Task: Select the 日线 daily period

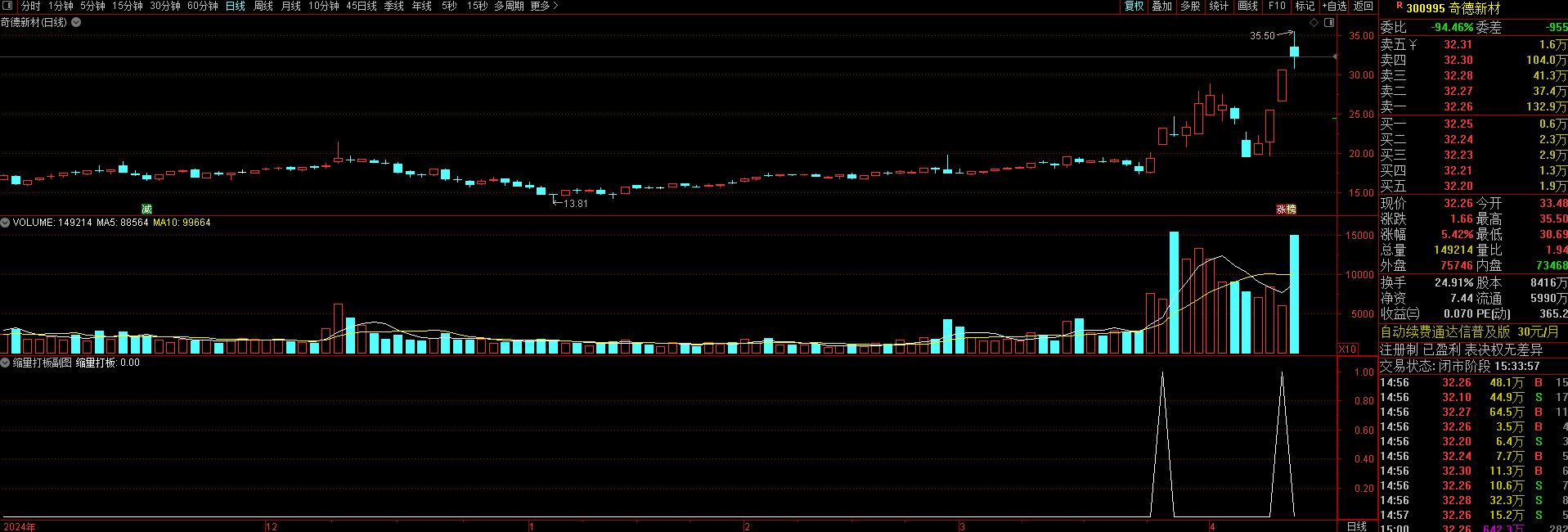Action: (x=236, y=6)
